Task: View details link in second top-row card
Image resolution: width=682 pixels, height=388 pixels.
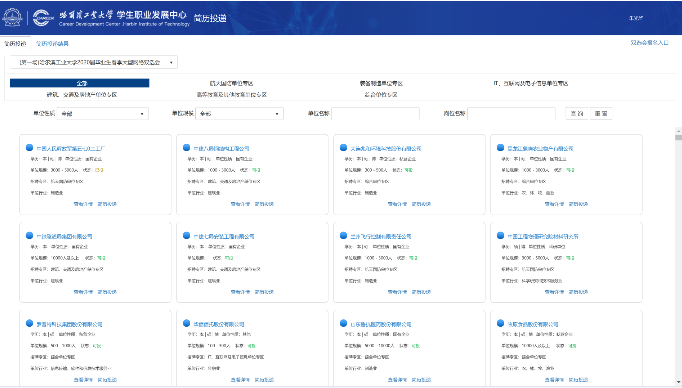Action: coord(240,204)
